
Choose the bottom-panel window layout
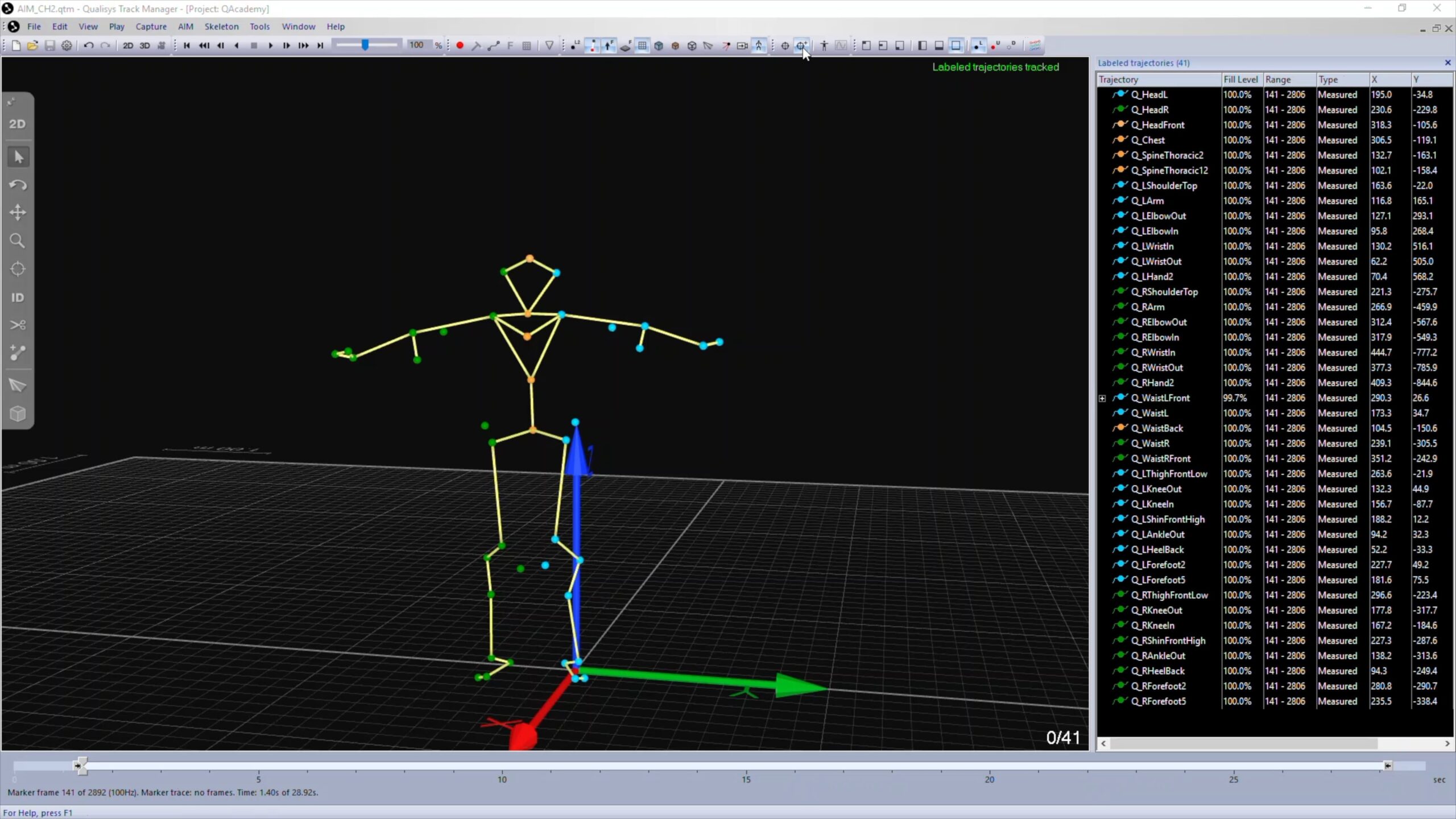[939, 45]
